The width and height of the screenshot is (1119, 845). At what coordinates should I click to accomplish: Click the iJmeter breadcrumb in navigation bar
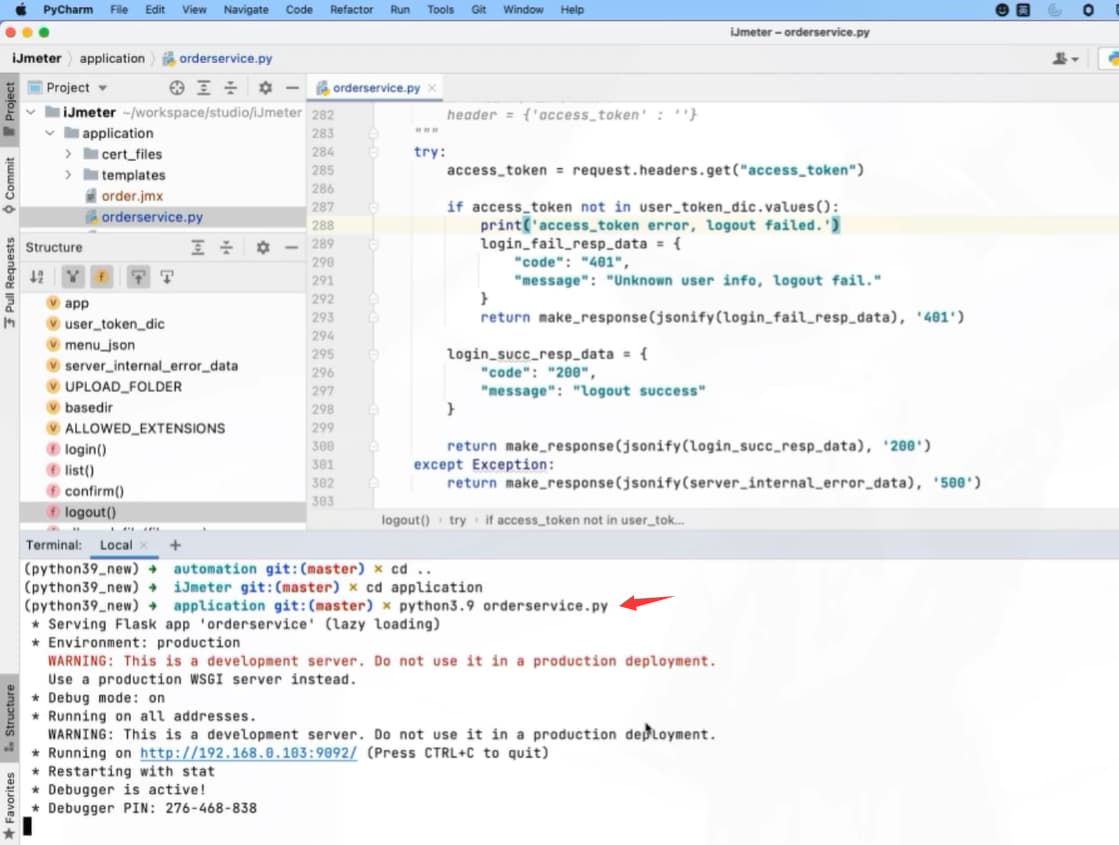[x=36, y=59]
